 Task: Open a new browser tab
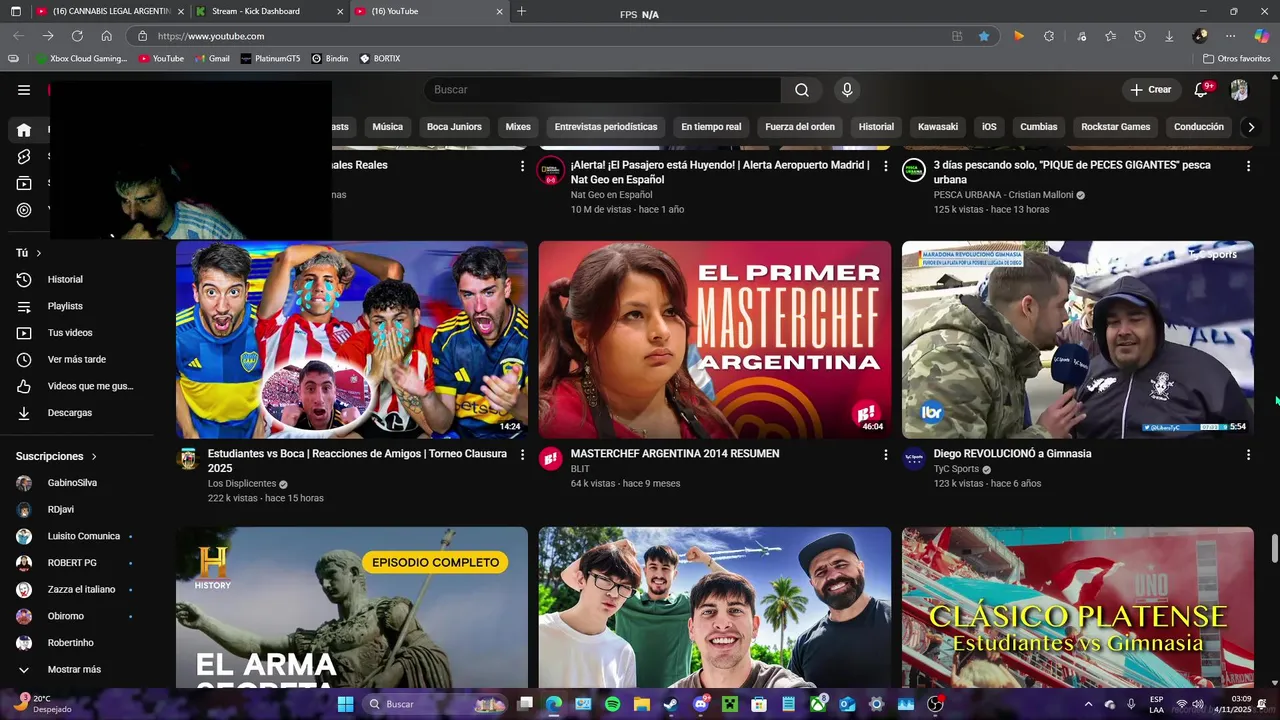click(521, 12)
